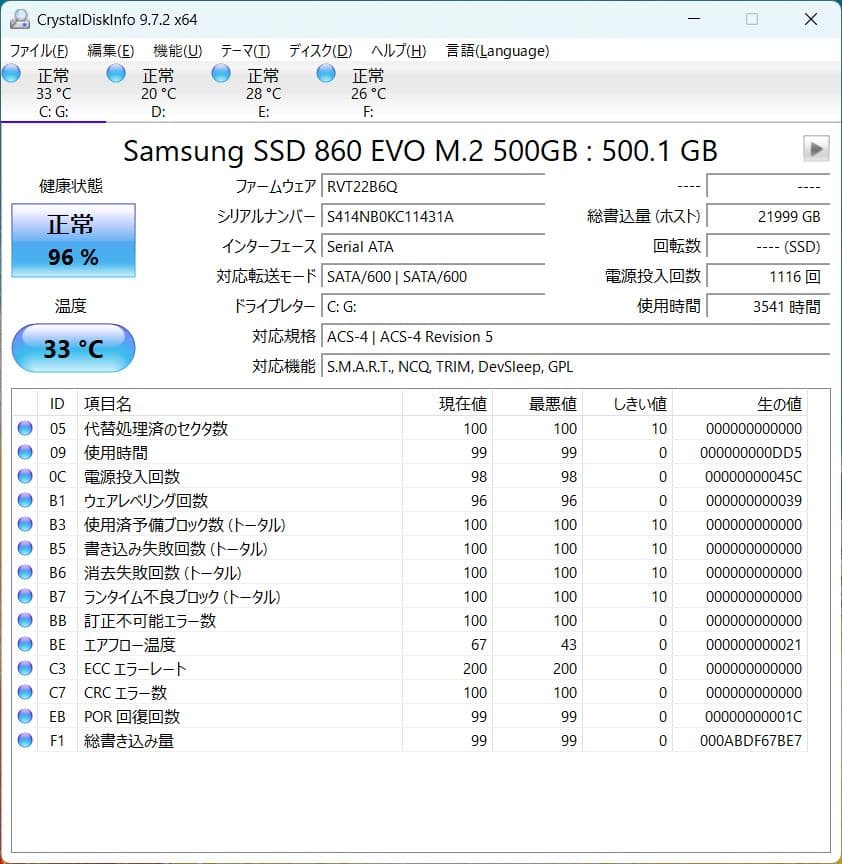Click the 33°C temperature gauge
This screenshot has width=842, height=864.
coord(72,348)
